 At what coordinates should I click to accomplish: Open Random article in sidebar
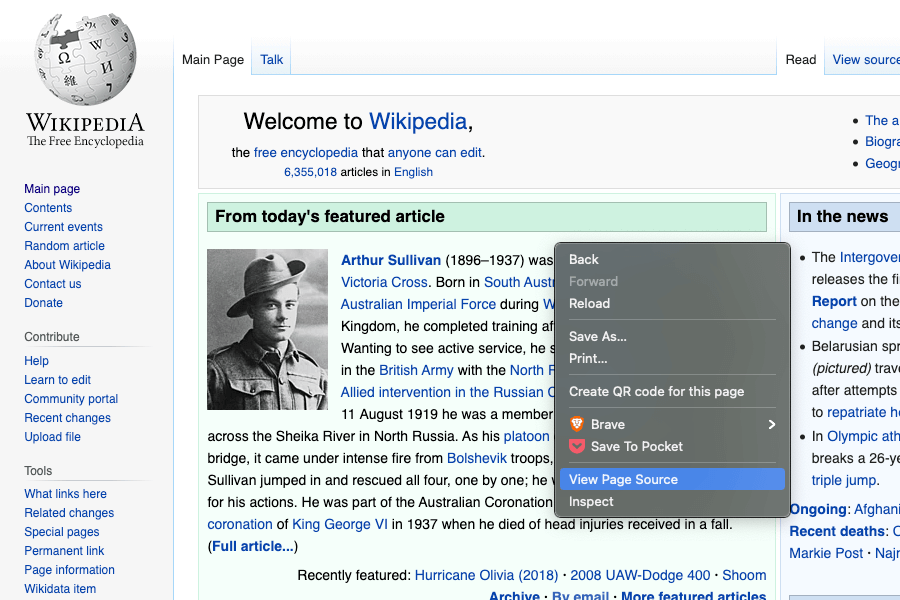pos(64,246)
